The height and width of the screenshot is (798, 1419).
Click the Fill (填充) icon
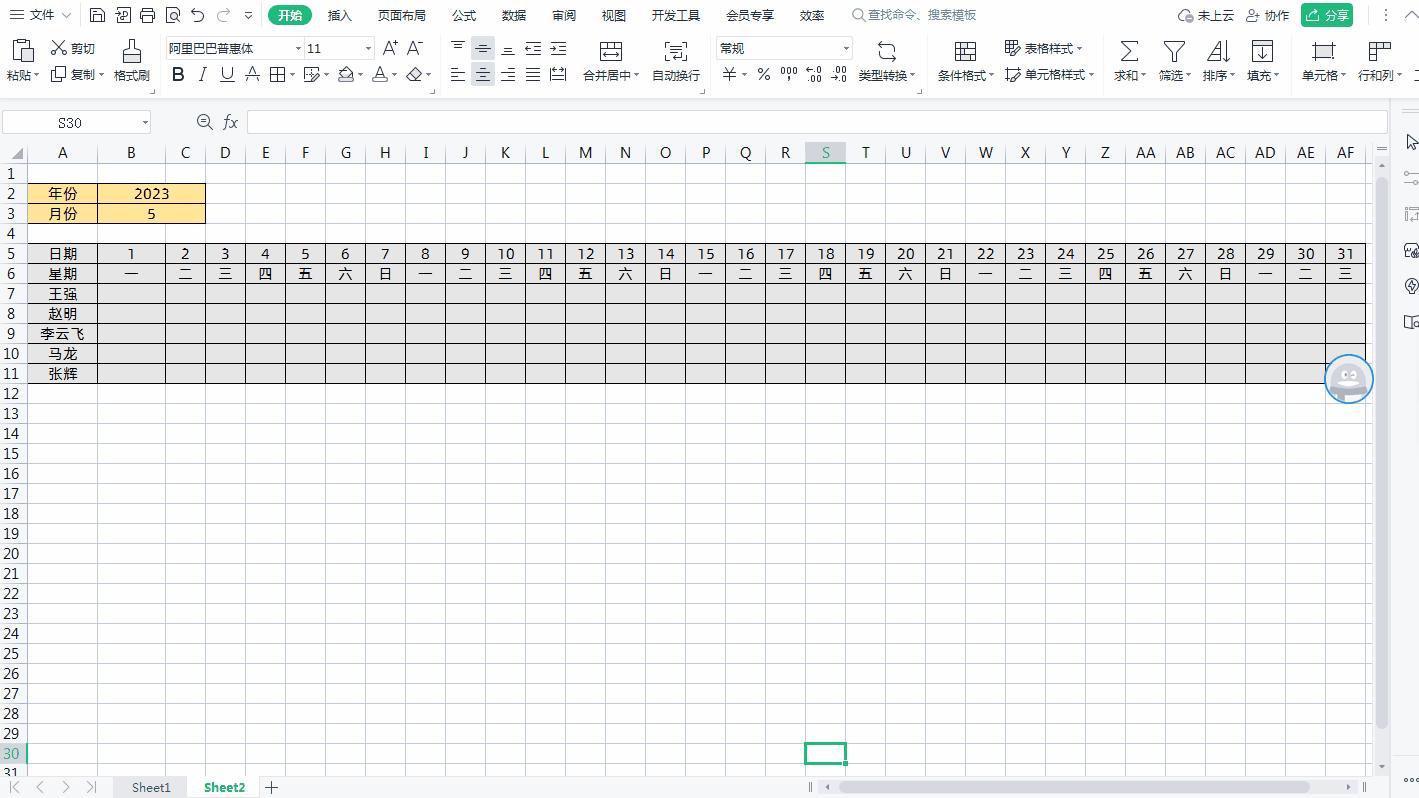(1262, 51)
